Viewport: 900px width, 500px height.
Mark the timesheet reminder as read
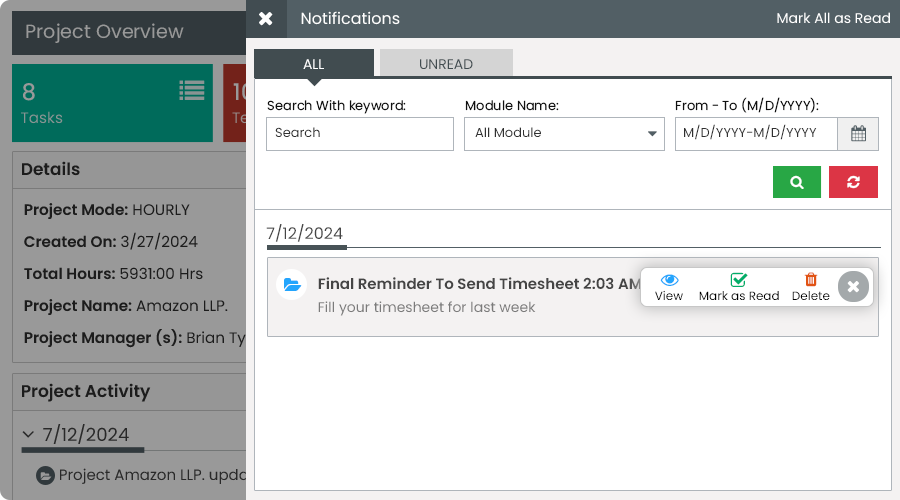point(739,287)
